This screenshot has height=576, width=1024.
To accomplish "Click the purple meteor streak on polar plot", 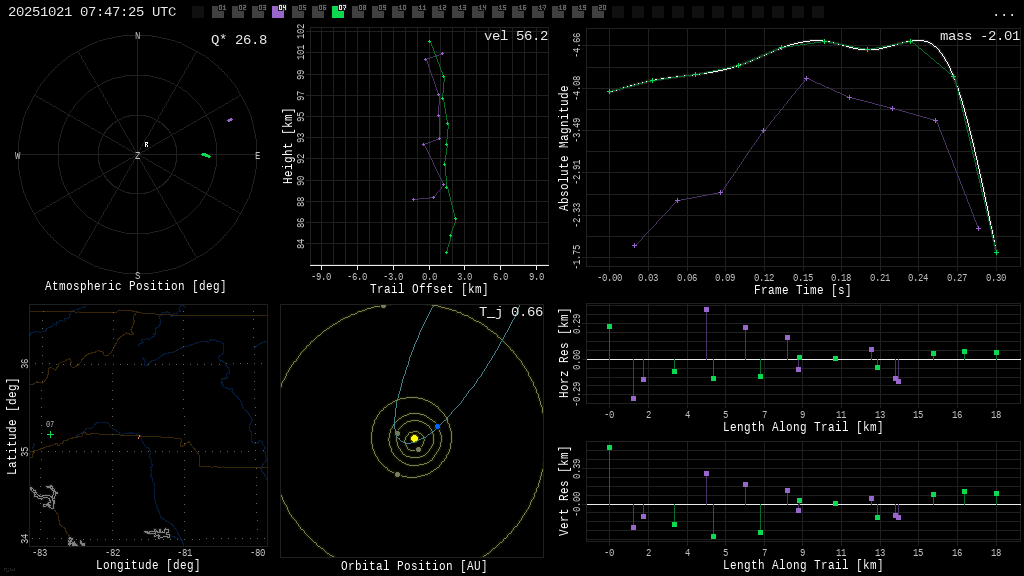I will pos(229,120).
